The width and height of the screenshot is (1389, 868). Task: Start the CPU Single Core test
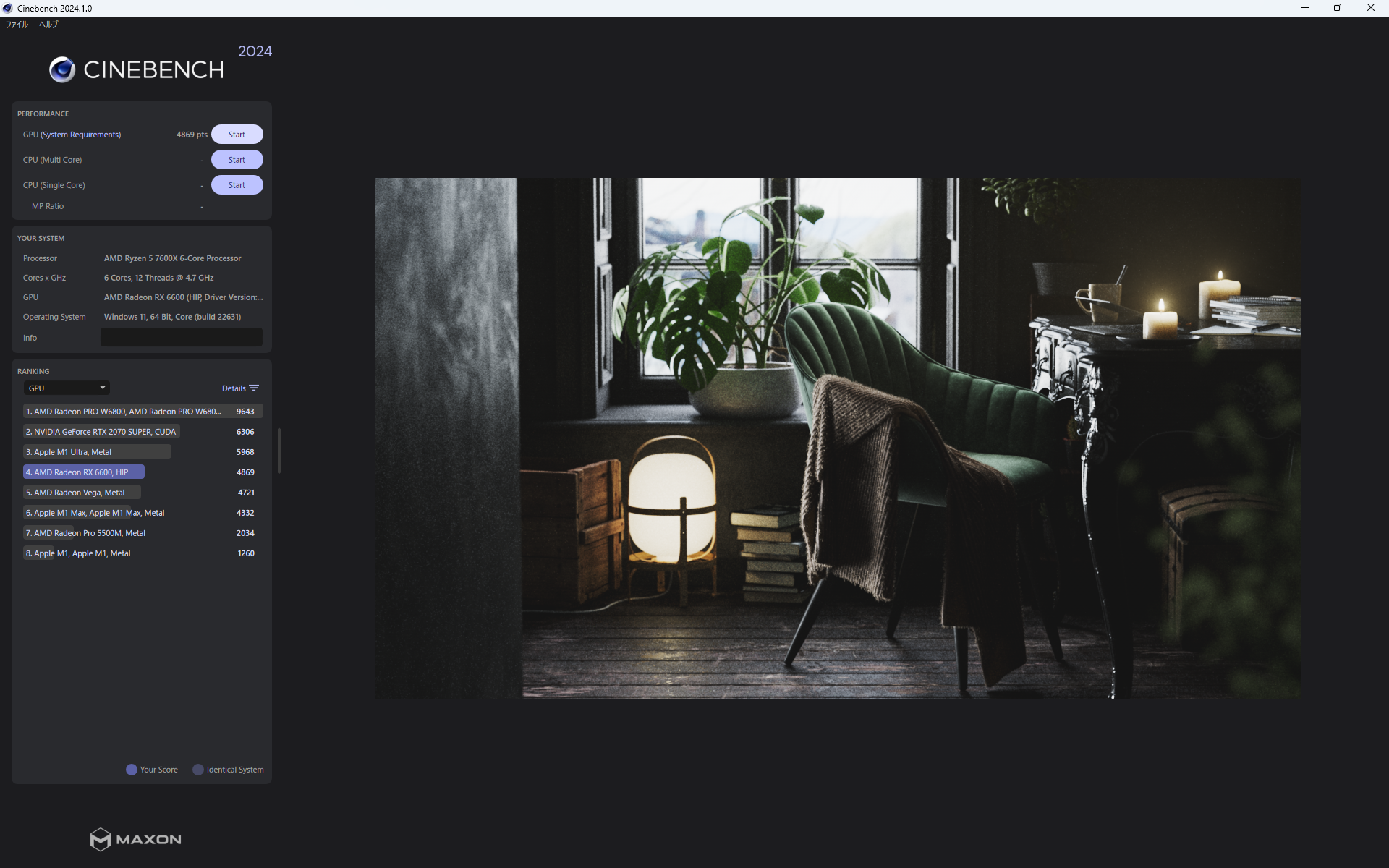coord(237,185)
